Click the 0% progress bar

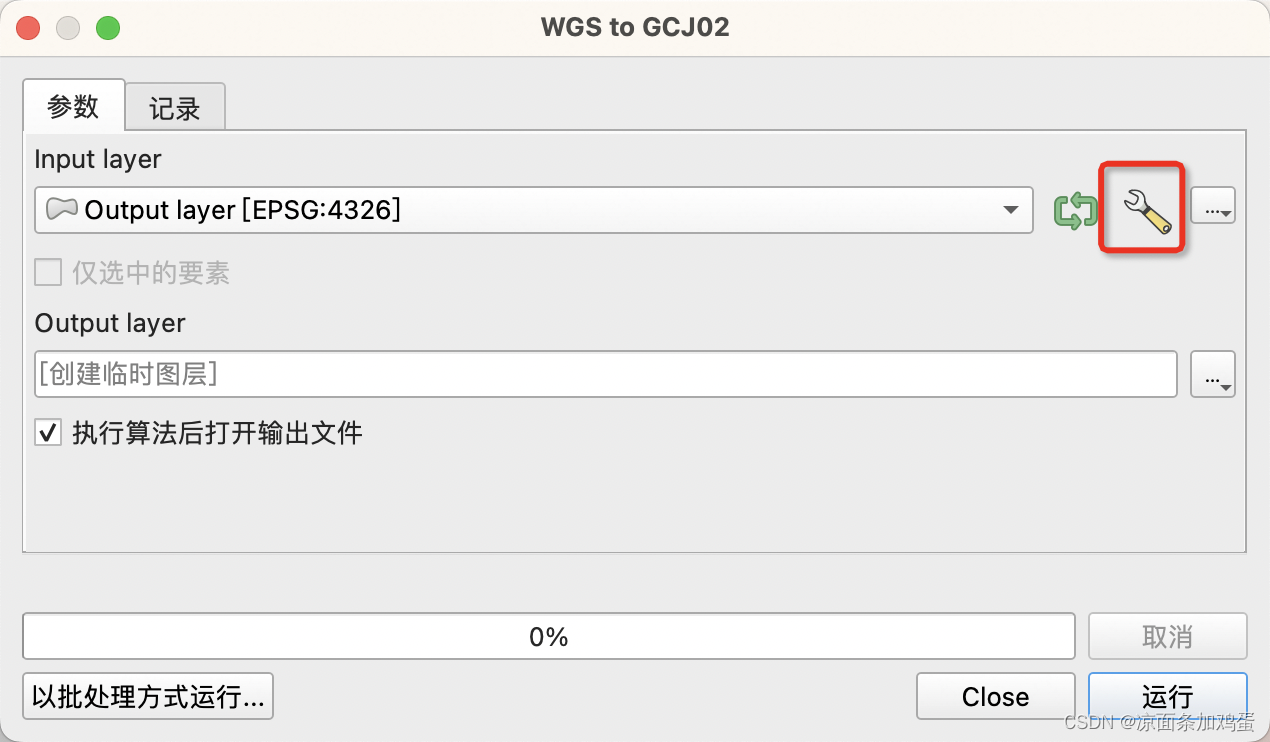pyautogui.click(x=548, y=636)
